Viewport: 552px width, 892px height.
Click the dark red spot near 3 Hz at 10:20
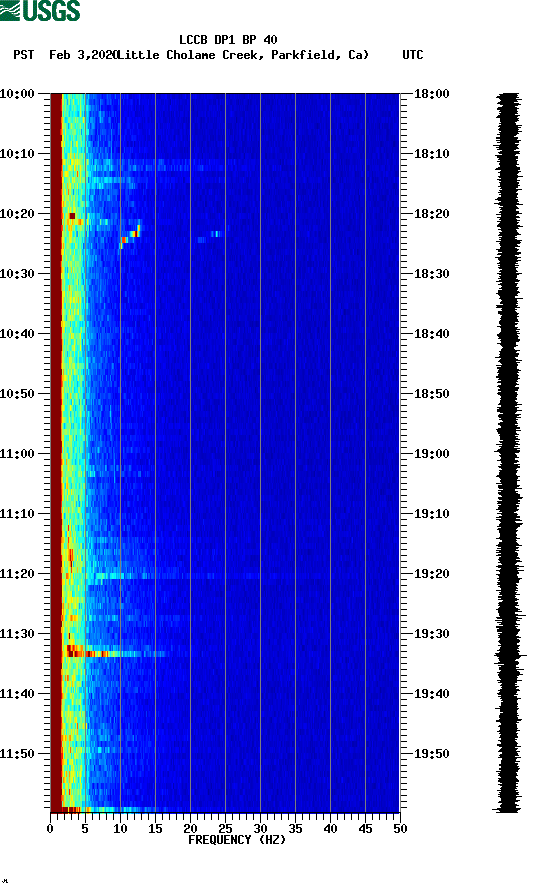point(72,216)
